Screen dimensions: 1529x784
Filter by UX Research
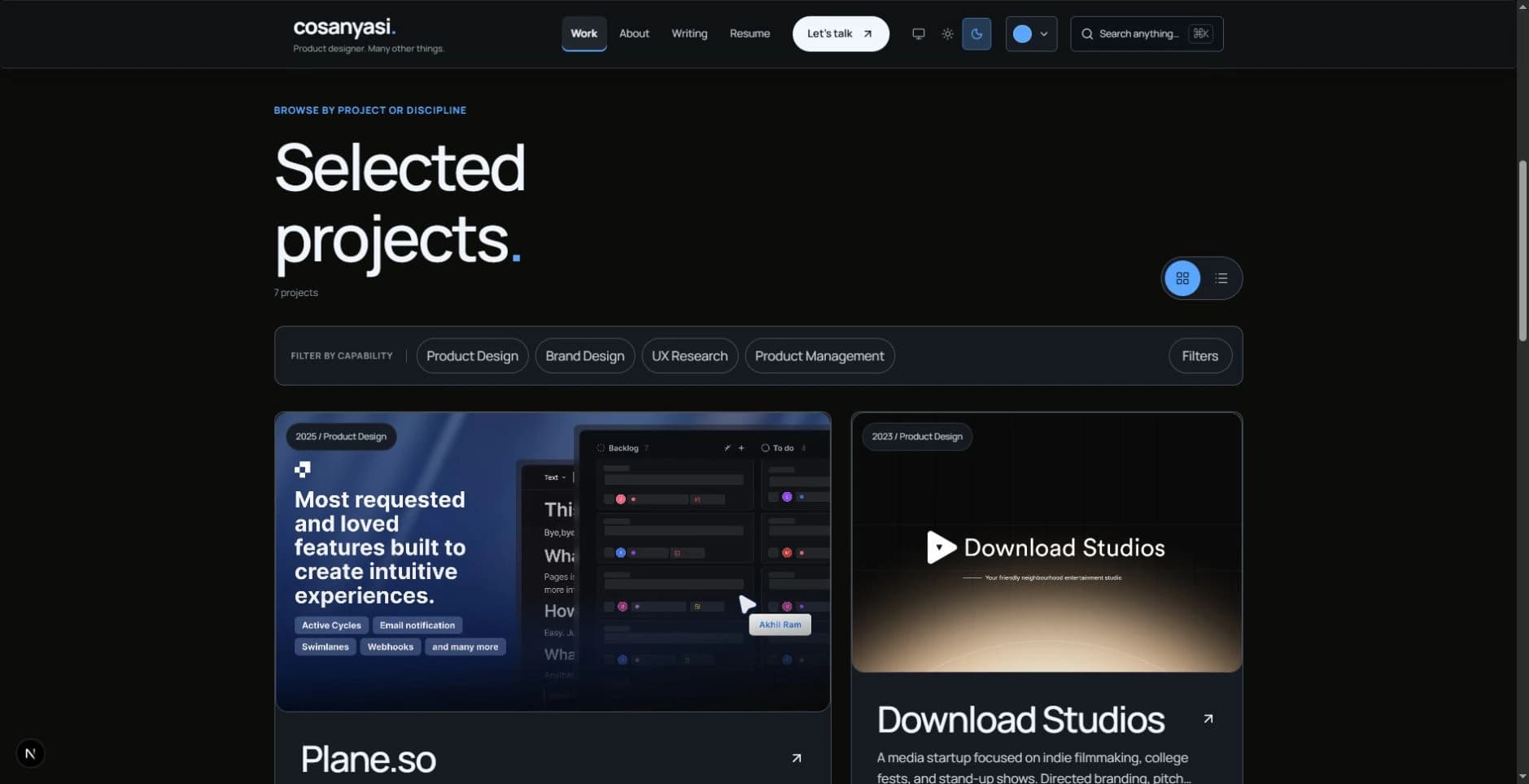pyautogui.click(x=689, y=356)
